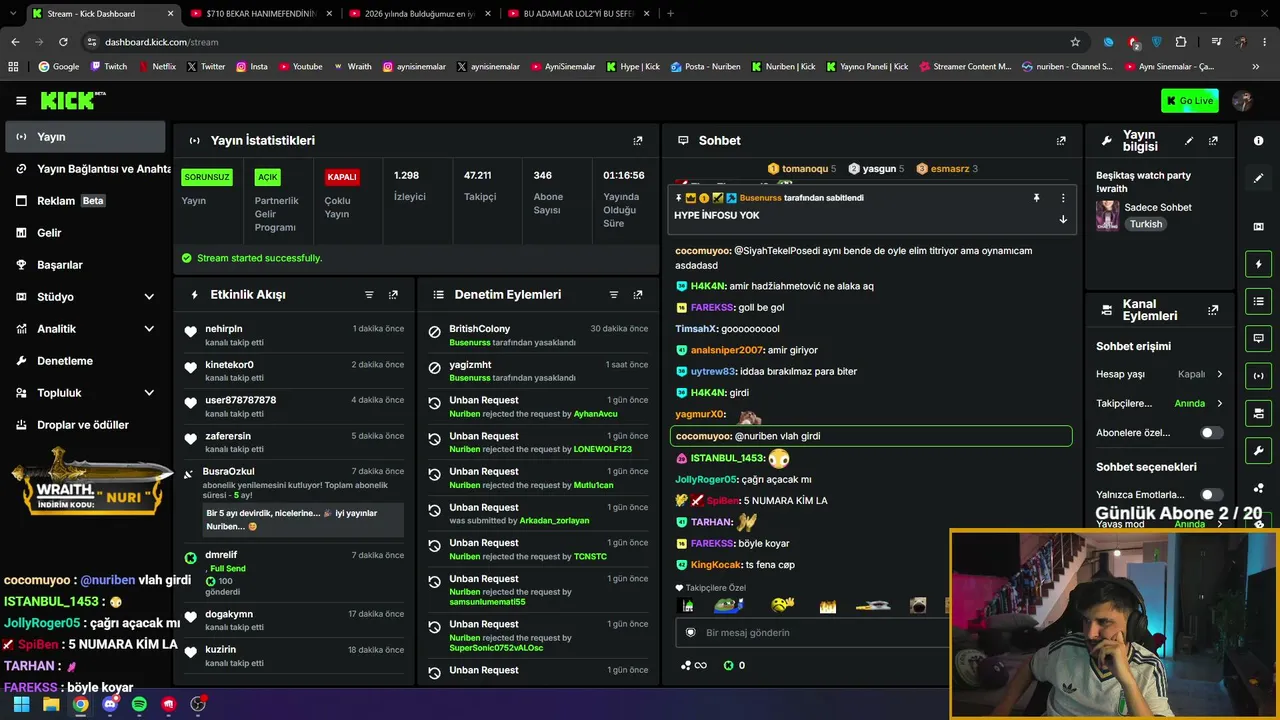This screenshot has height=720, width=1280.
Task: Click the broadcast signal icon in the right sidebar
Action: pos(1258,376)
